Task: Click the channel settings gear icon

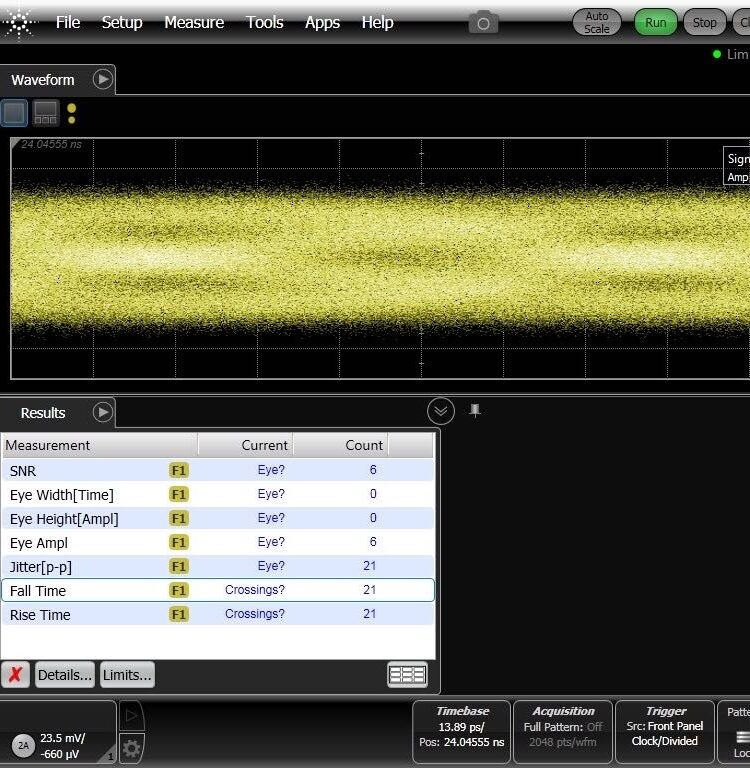Action: [x=131, y=747]
